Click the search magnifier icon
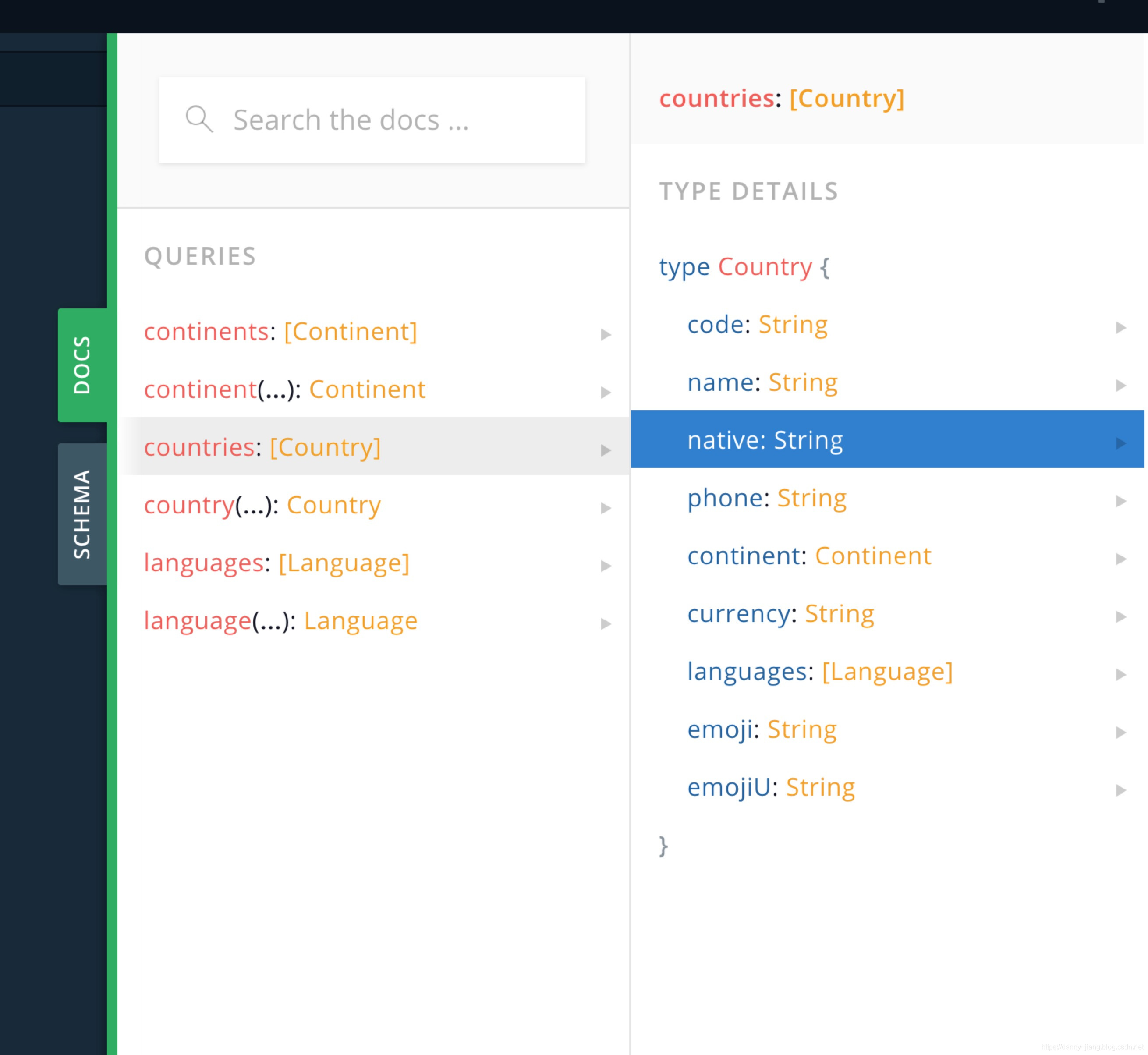Image resolution: width=1148 pixels, height=1055 pixels. (199, 119)
